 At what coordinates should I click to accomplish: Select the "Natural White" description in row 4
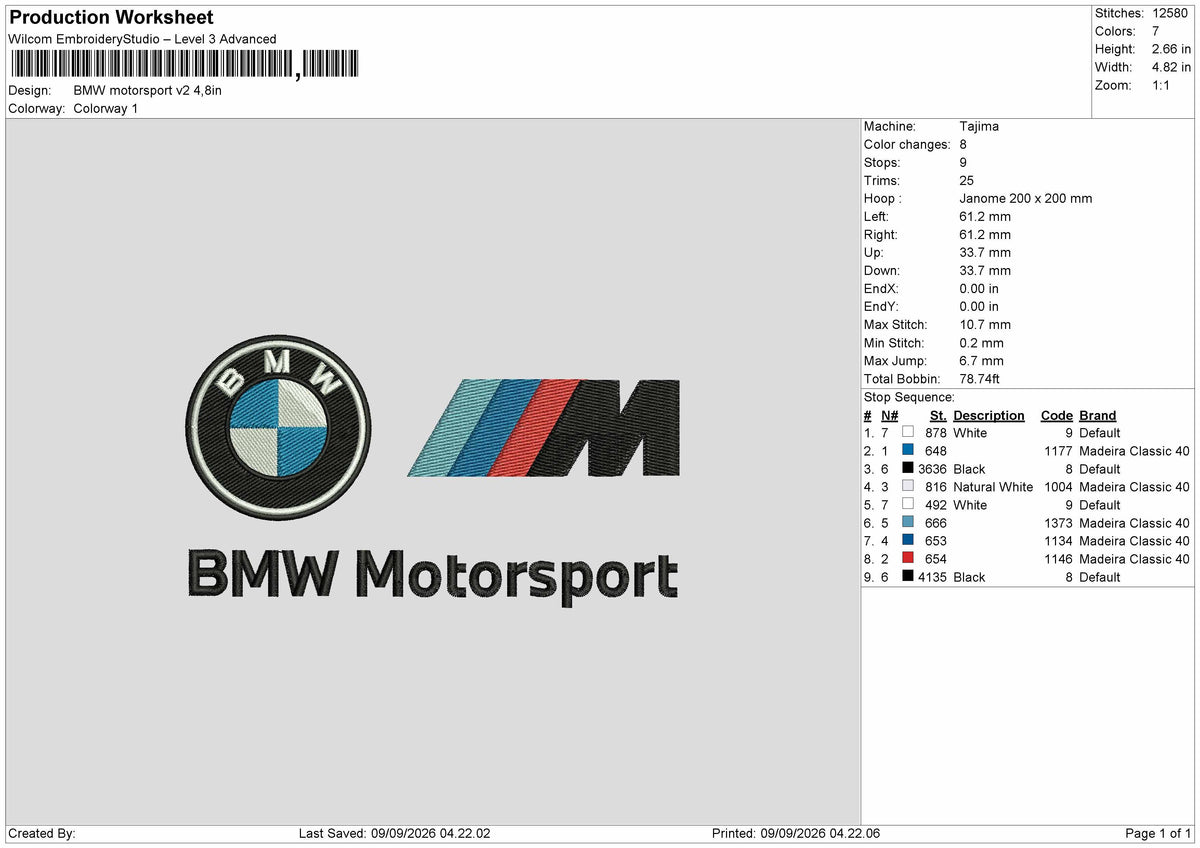click(993, 487)
